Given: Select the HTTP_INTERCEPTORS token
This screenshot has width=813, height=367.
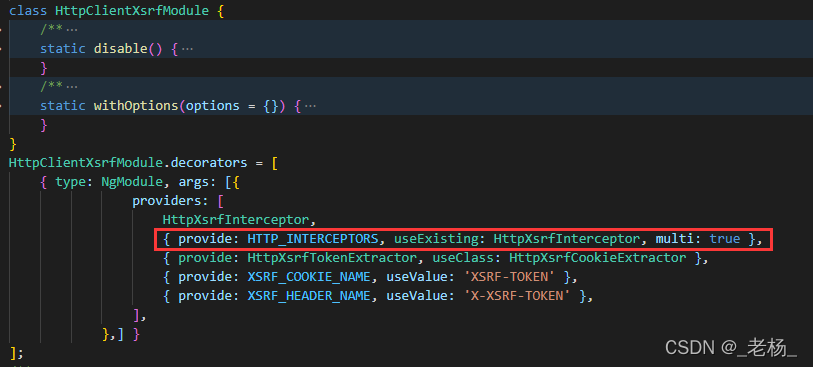Looking at the screenshot, I should tap(313, 239).
